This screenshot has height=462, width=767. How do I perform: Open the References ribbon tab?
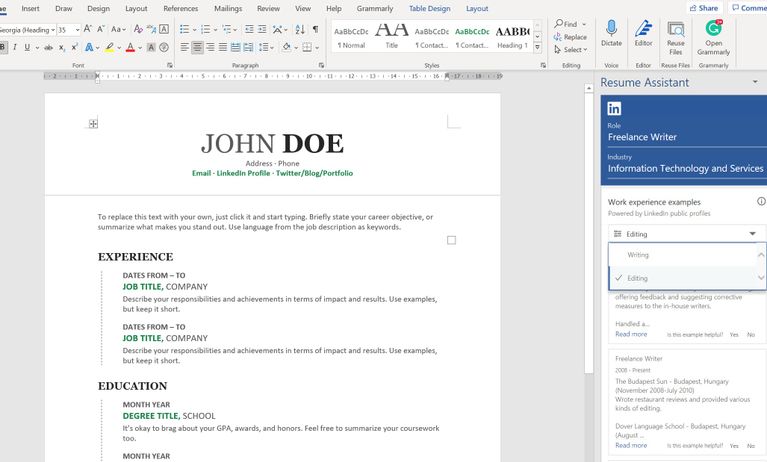(x=180, y=8)
